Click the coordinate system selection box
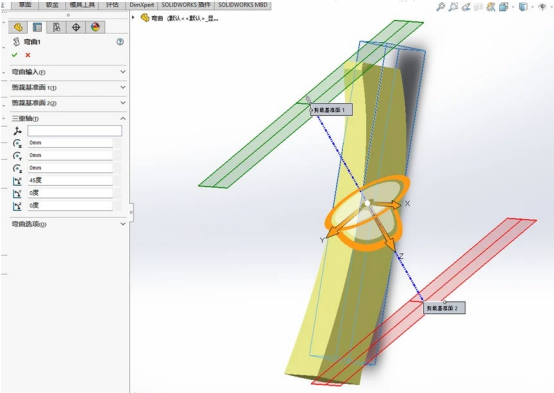This screenshot has width=554, height=393. tap(75, 131)
